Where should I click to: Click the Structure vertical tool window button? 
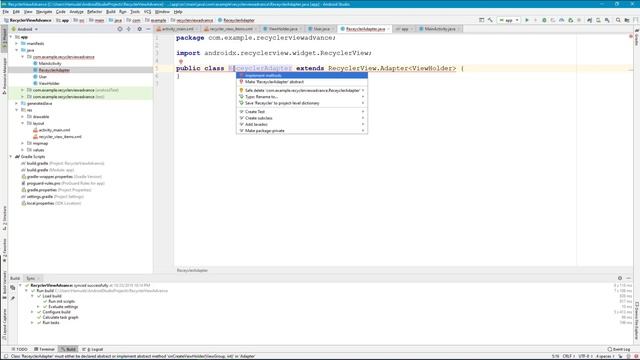[4, 218]
